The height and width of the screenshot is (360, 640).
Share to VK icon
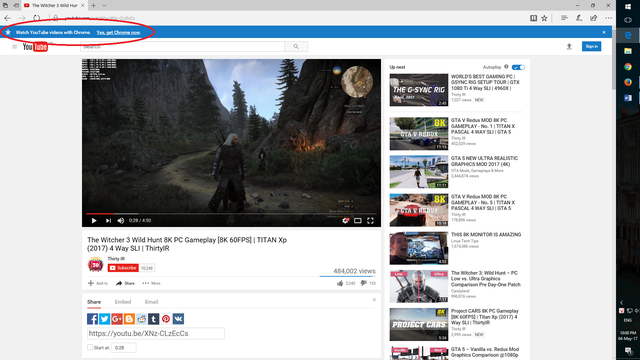click(x=178, y=319)
